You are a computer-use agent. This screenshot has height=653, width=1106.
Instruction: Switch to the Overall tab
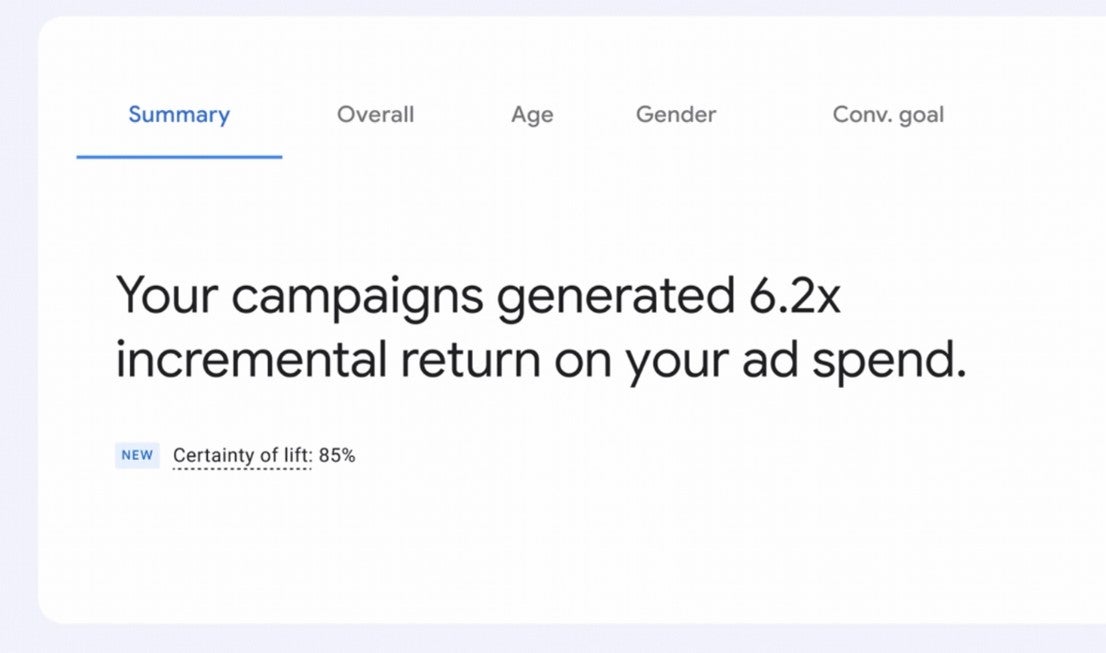[375, 115]
